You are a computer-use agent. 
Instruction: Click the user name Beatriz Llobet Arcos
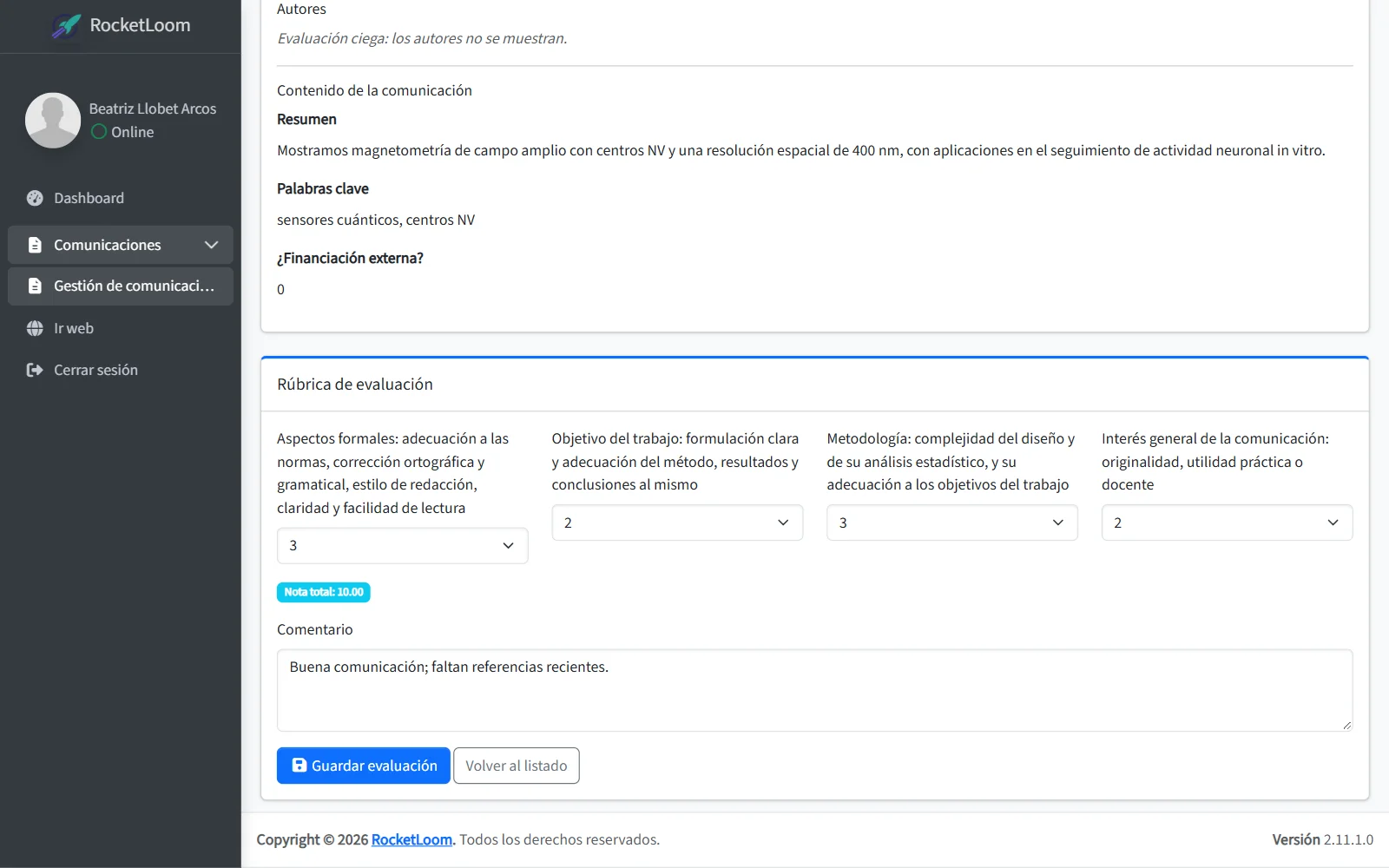coord(153,108)
